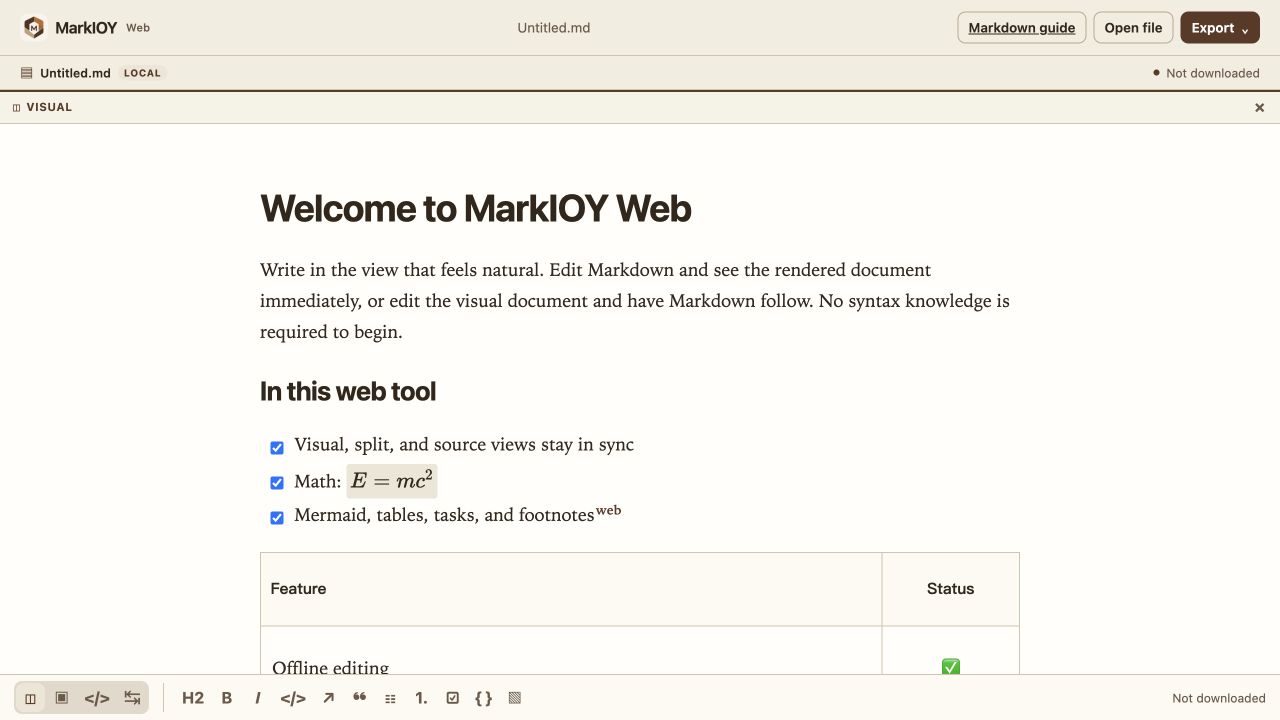Screen dimensions: 1280x720
Task: Apply H2 heading formatting
Action: tap(193, 698)
